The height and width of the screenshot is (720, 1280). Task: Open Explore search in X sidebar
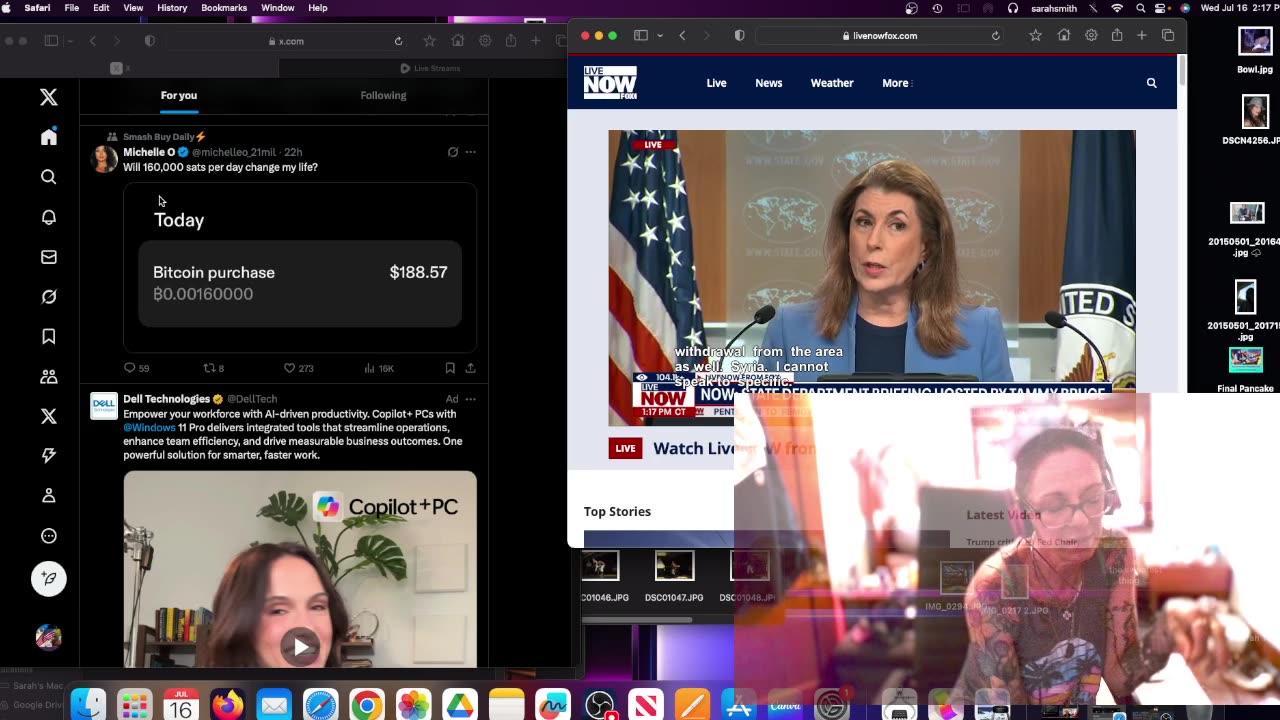(x=48, y=177)
